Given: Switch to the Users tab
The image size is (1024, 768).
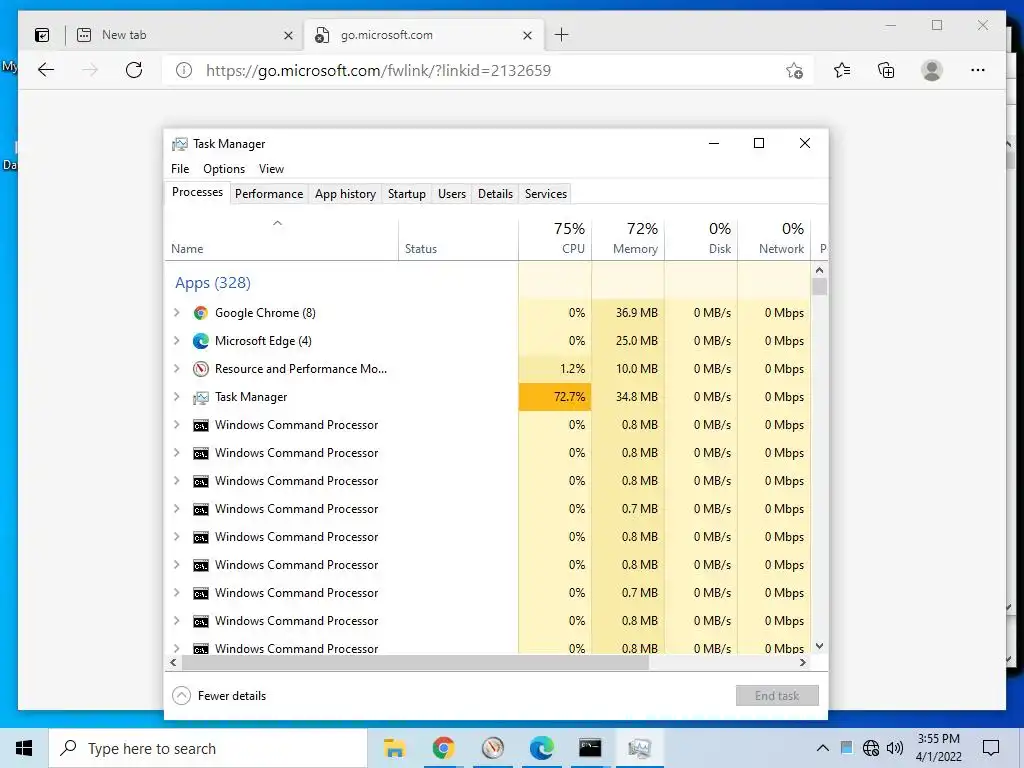Looking at the screenshot, I should click(x=452, y=194).
